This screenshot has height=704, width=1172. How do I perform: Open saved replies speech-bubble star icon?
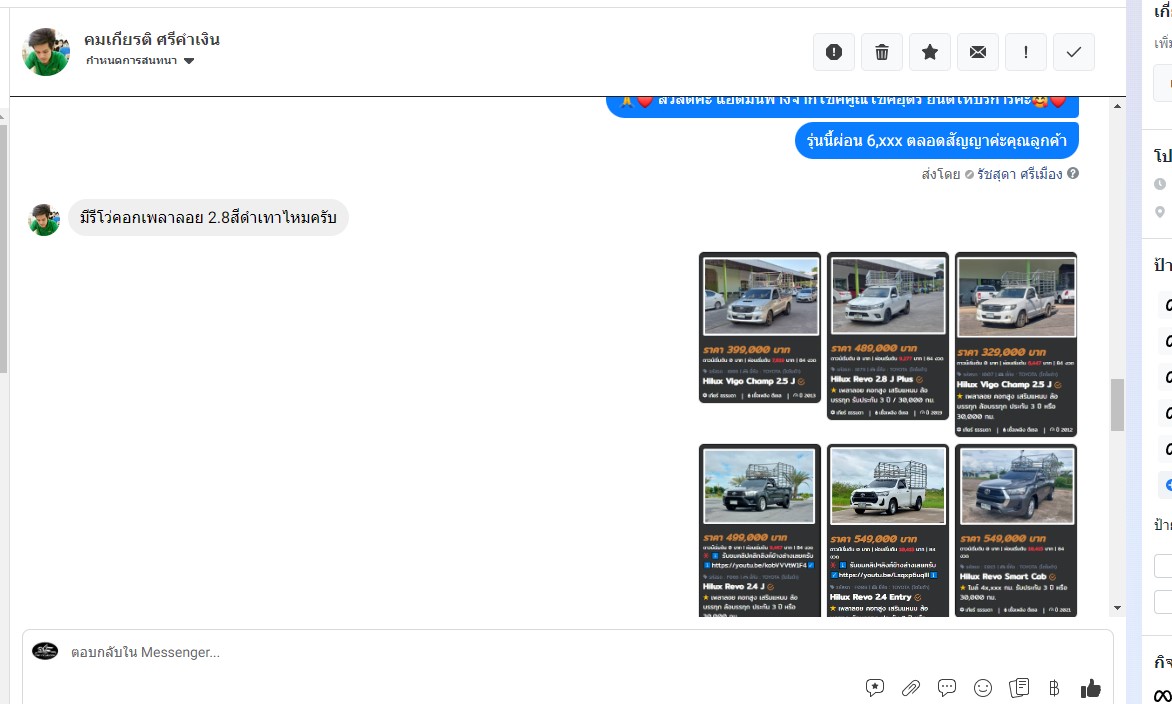click(x=875, y=688)
